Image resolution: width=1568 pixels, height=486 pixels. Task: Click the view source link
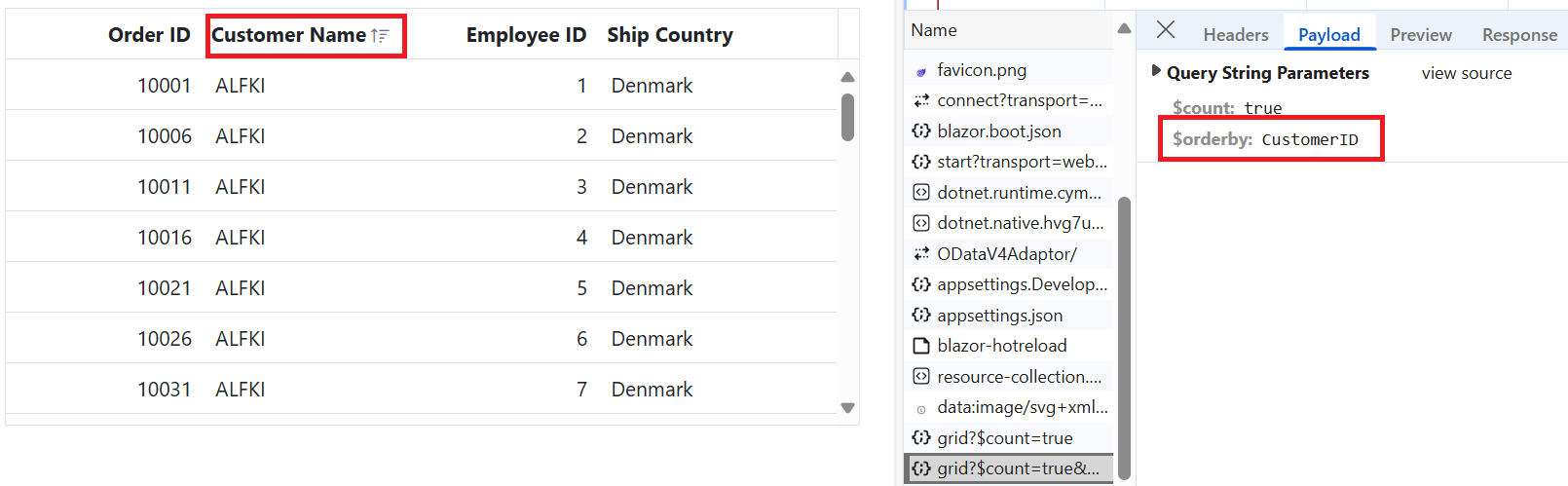pos(1467,73)
